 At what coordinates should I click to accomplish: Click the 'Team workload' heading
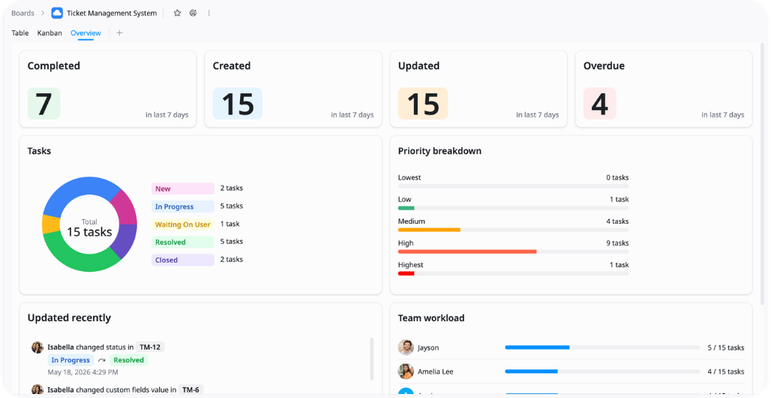(431, 318)
